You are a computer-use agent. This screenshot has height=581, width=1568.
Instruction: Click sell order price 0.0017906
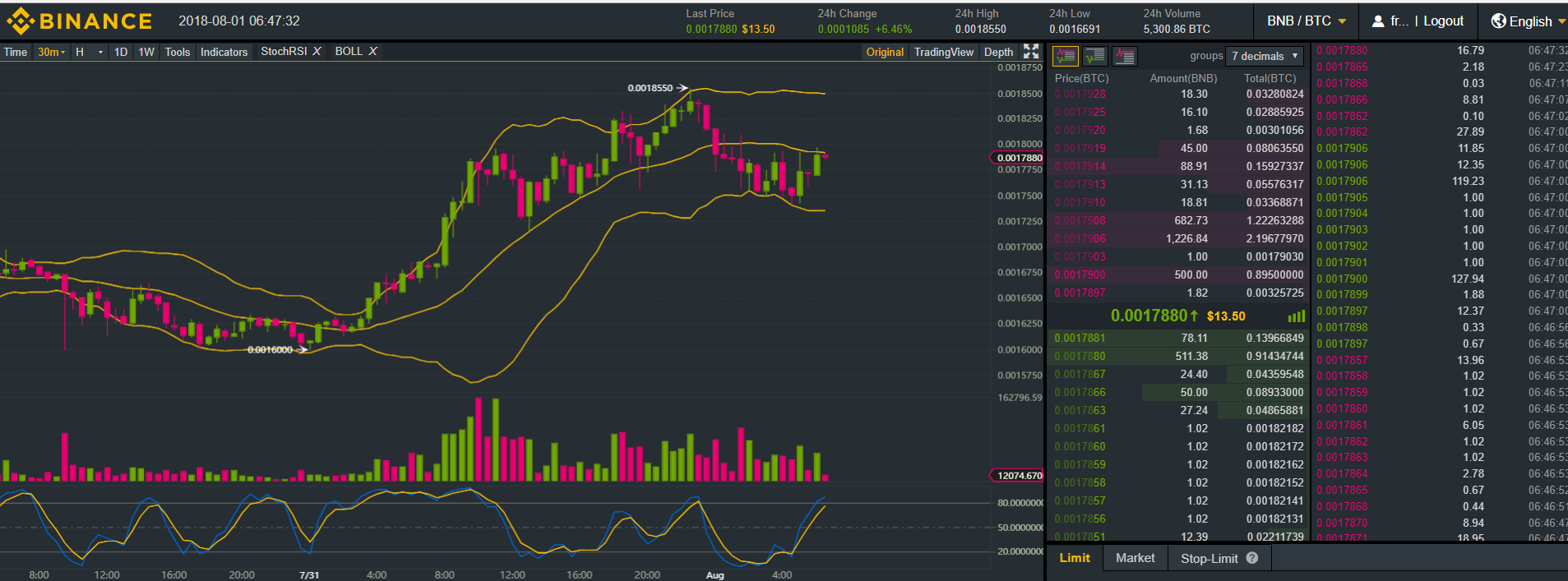[1080, 238]
